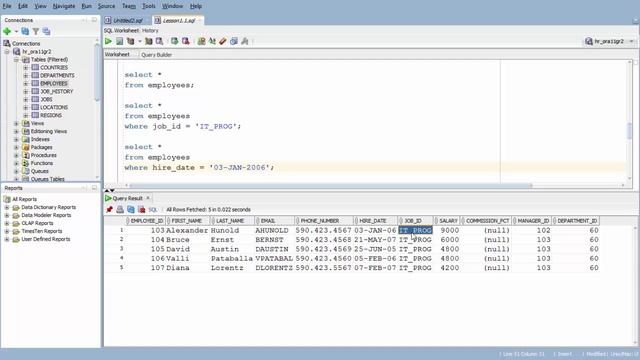Screen dimensions: 640x360
Task: Select the JOBS table in tree
Action: pyautogui.click(x=46, y=99)
